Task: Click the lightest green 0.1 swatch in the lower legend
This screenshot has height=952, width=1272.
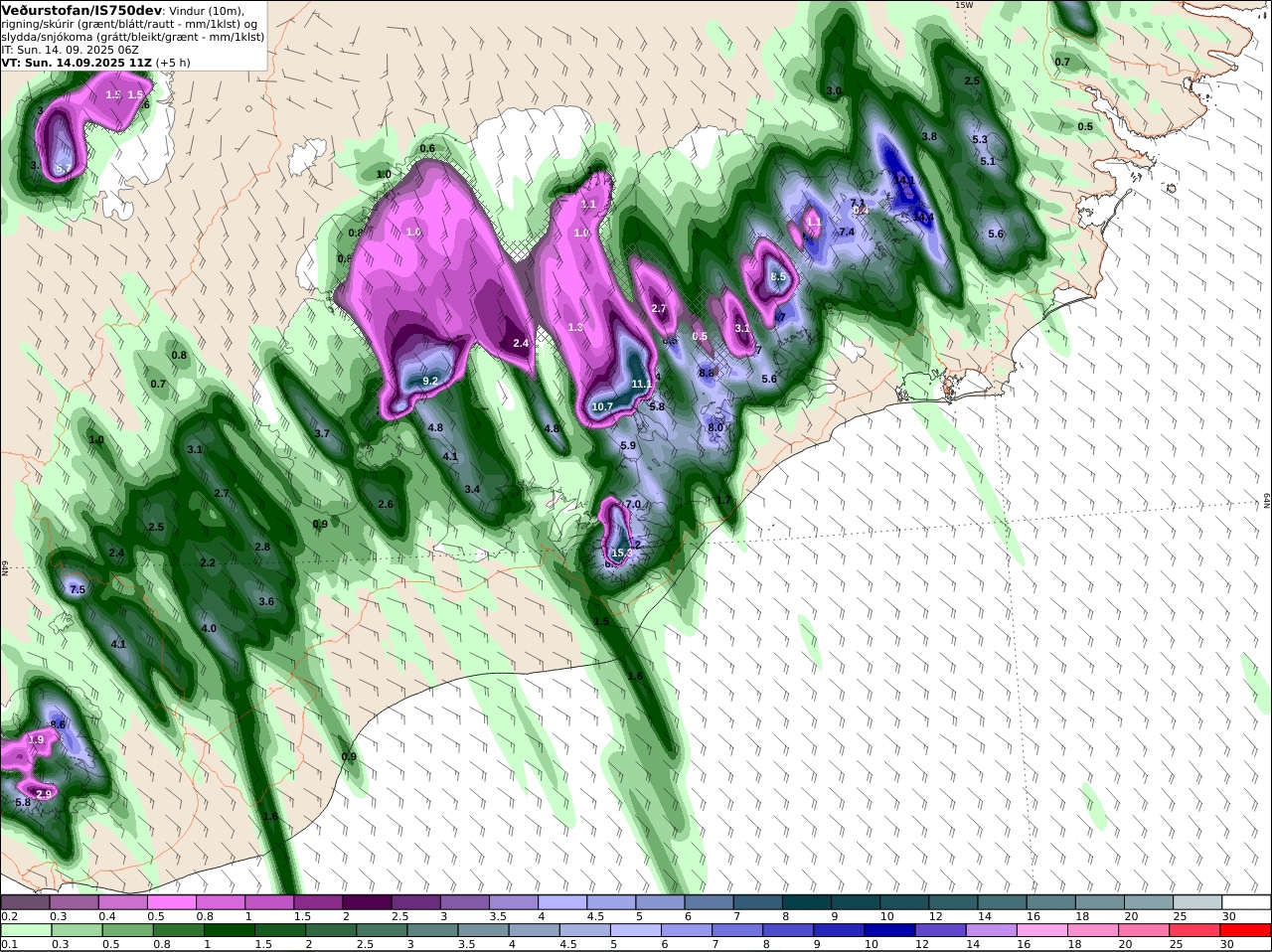Action: pos(25,930)
